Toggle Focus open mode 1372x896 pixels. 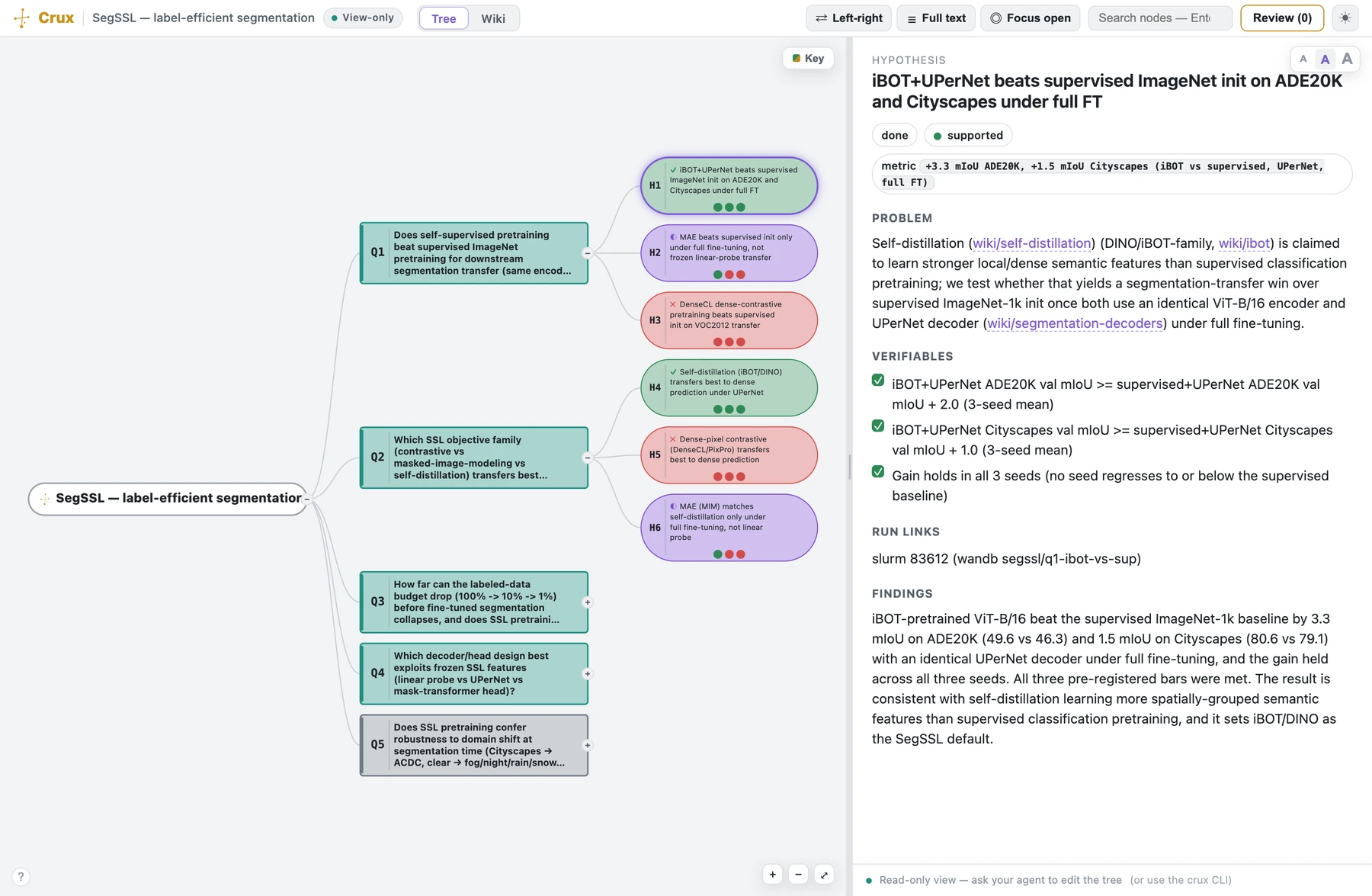[1031, 18]
